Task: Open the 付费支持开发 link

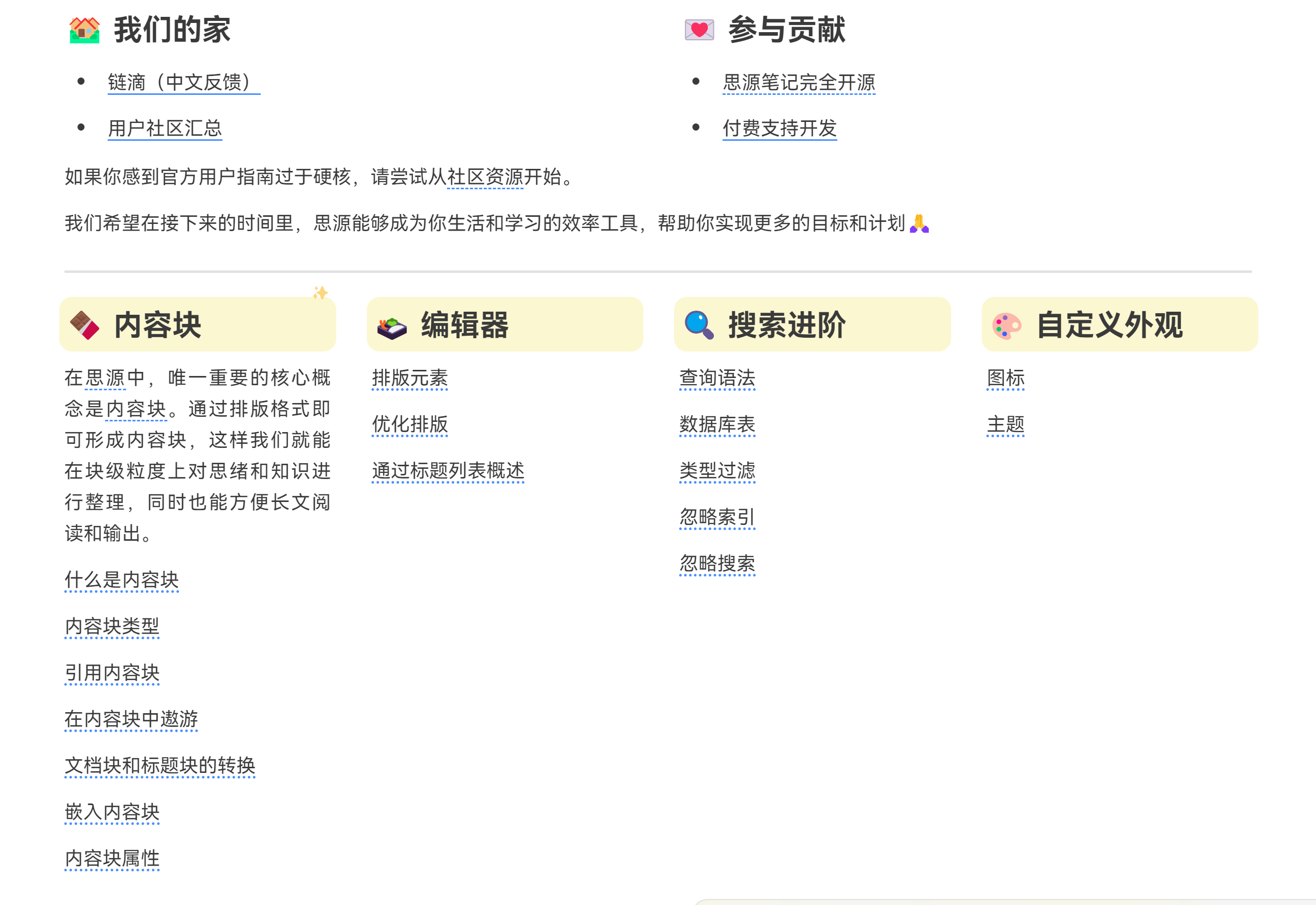Action: pyautogui.click(x=779, y=129)
